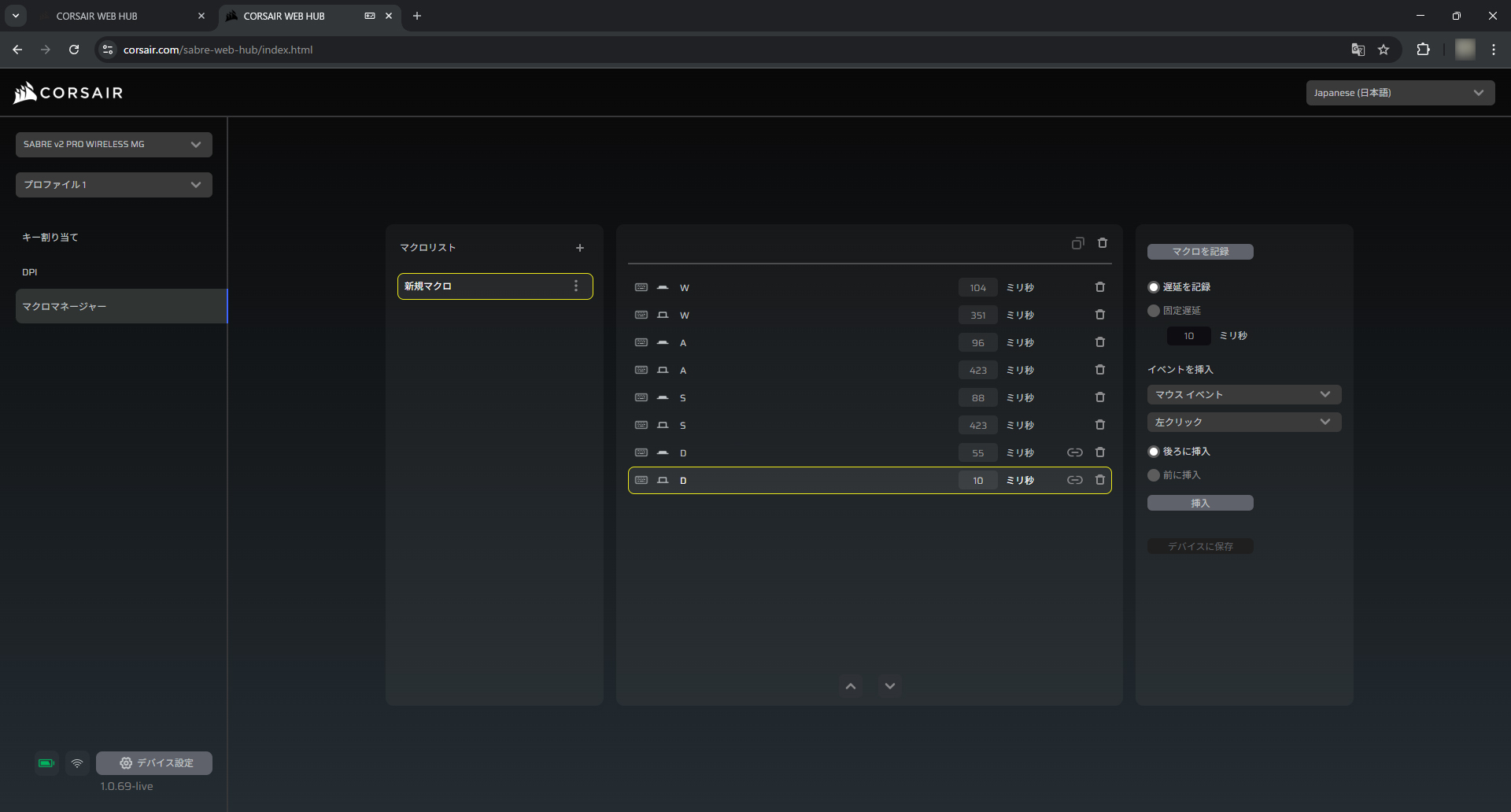Choose the 後ろに挿入 radio option
Screen dimensions: 1511x812
coord(1154,452)
